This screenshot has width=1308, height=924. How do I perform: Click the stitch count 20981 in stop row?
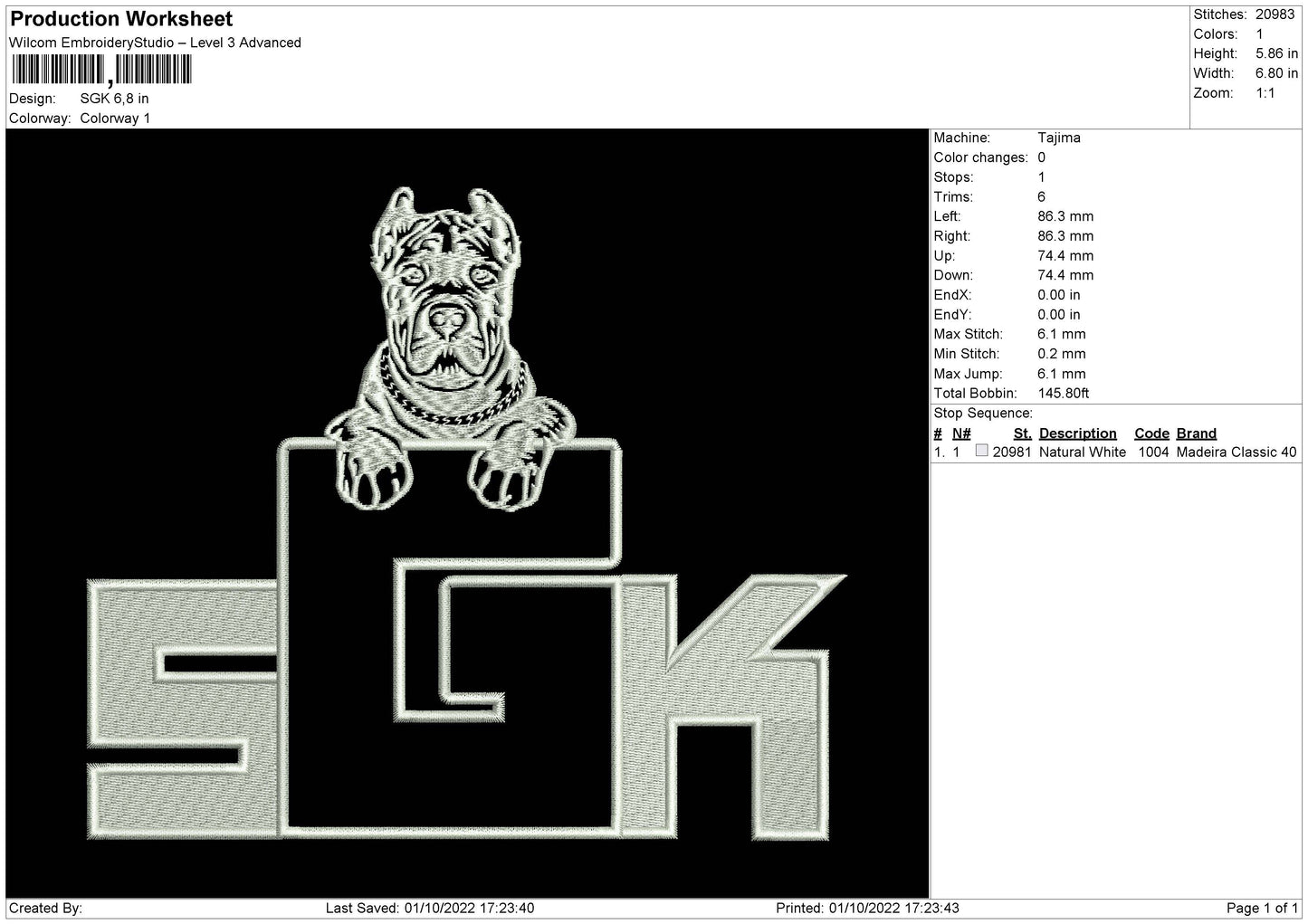coord(1012,452)
